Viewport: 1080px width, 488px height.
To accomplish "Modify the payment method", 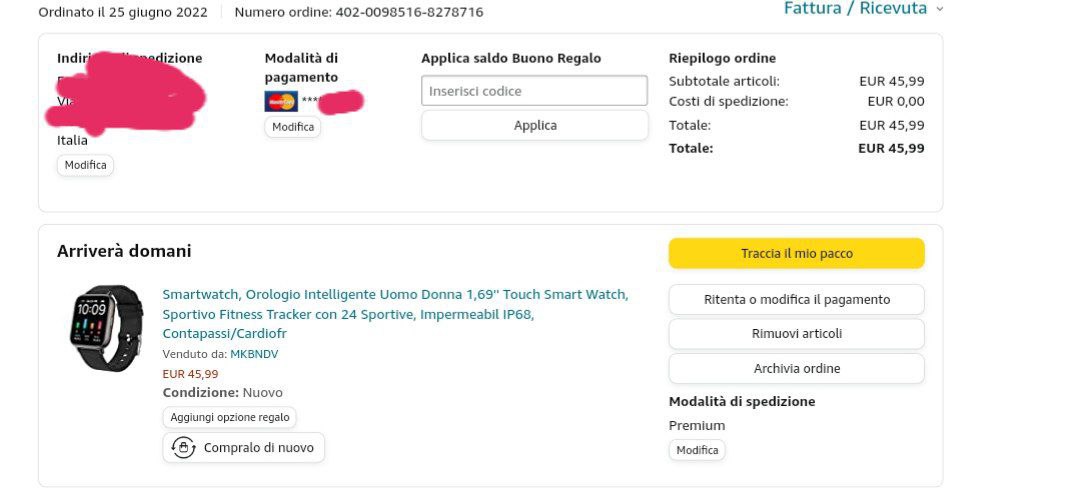I will point(293,127).
